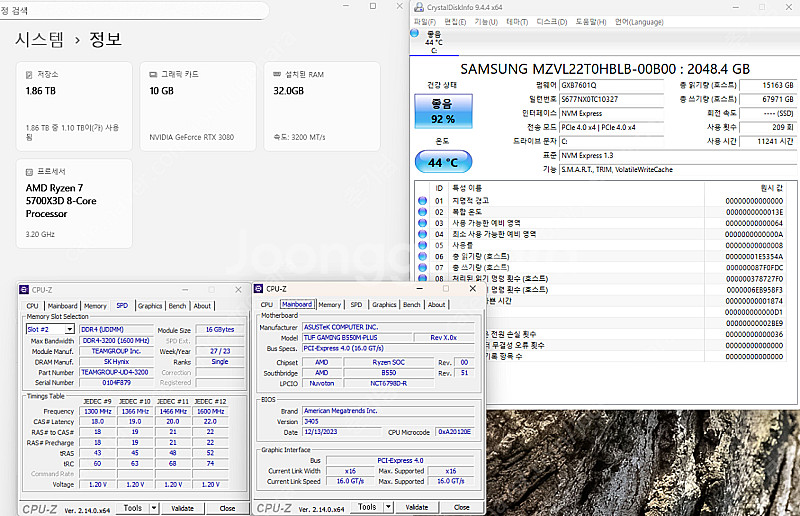
Task: Switch to the Mainboard tab in the SPD CPU-Z window
Action: [62, 306]
